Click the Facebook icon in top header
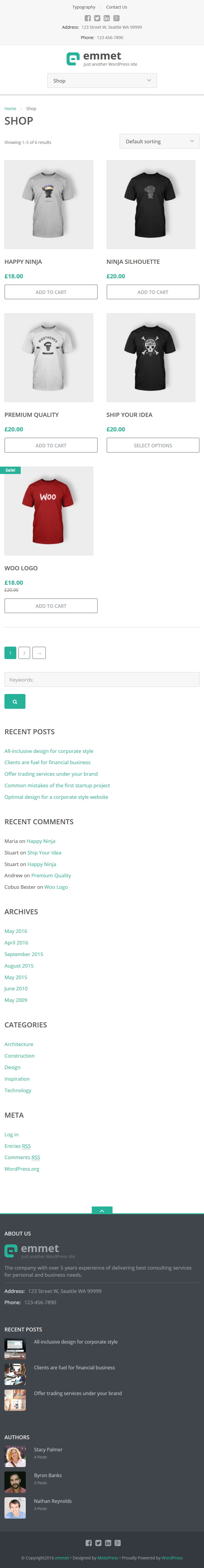This screenshot has width=204, height=1568. click(x=88, y=18)
